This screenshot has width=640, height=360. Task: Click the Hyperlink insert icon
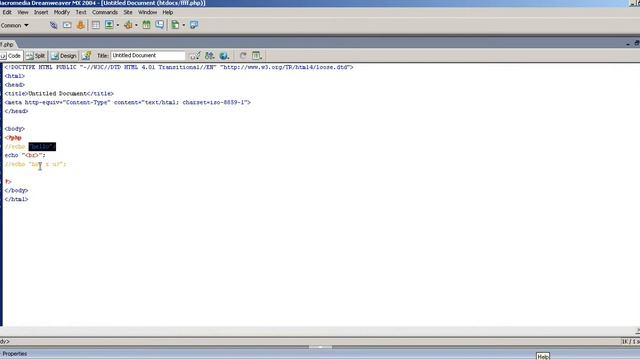tap(53, 25)
